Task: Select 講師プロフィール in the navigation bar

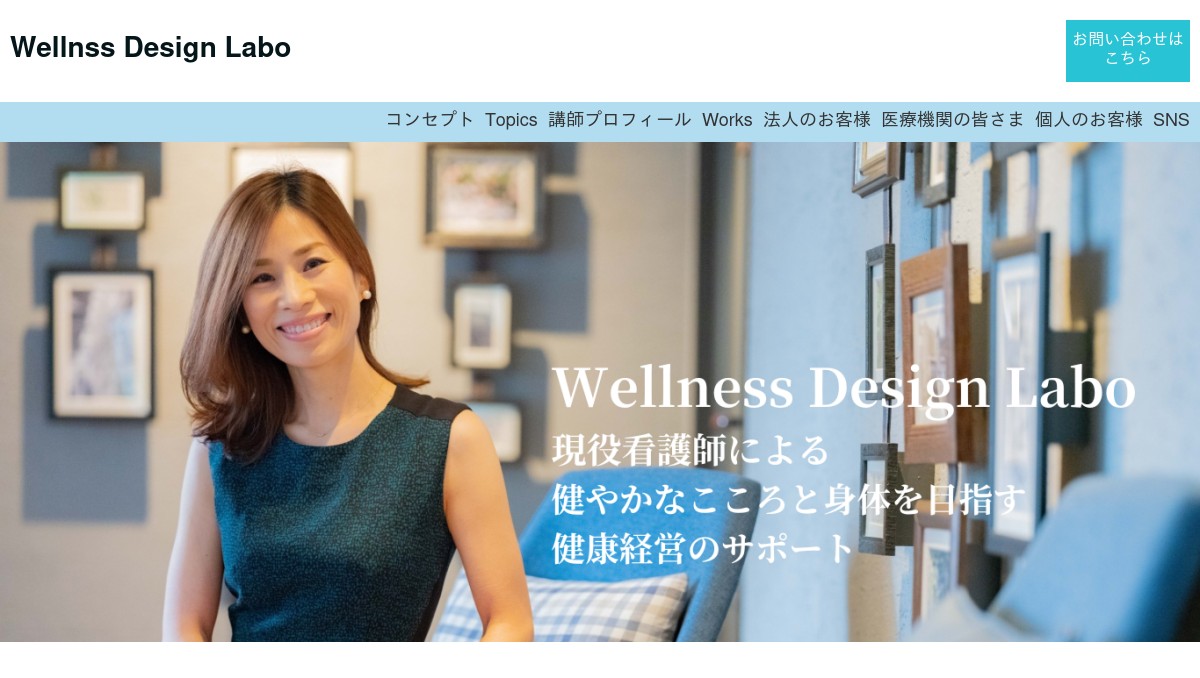Action: coord(620,120)
